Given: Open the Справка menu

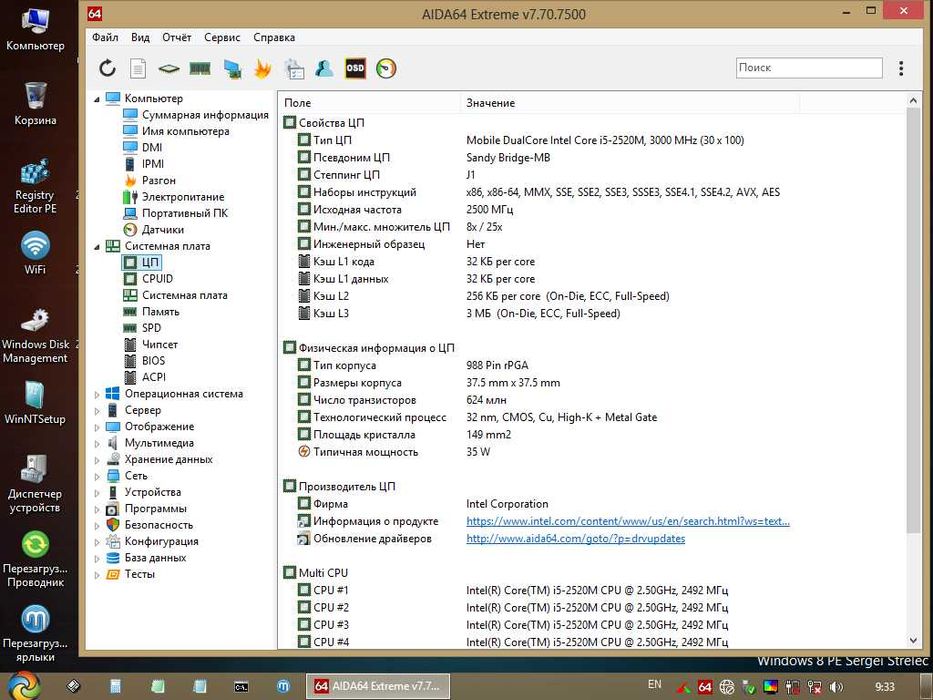Looking at the screenshot, I should click(x=274, y=37).
